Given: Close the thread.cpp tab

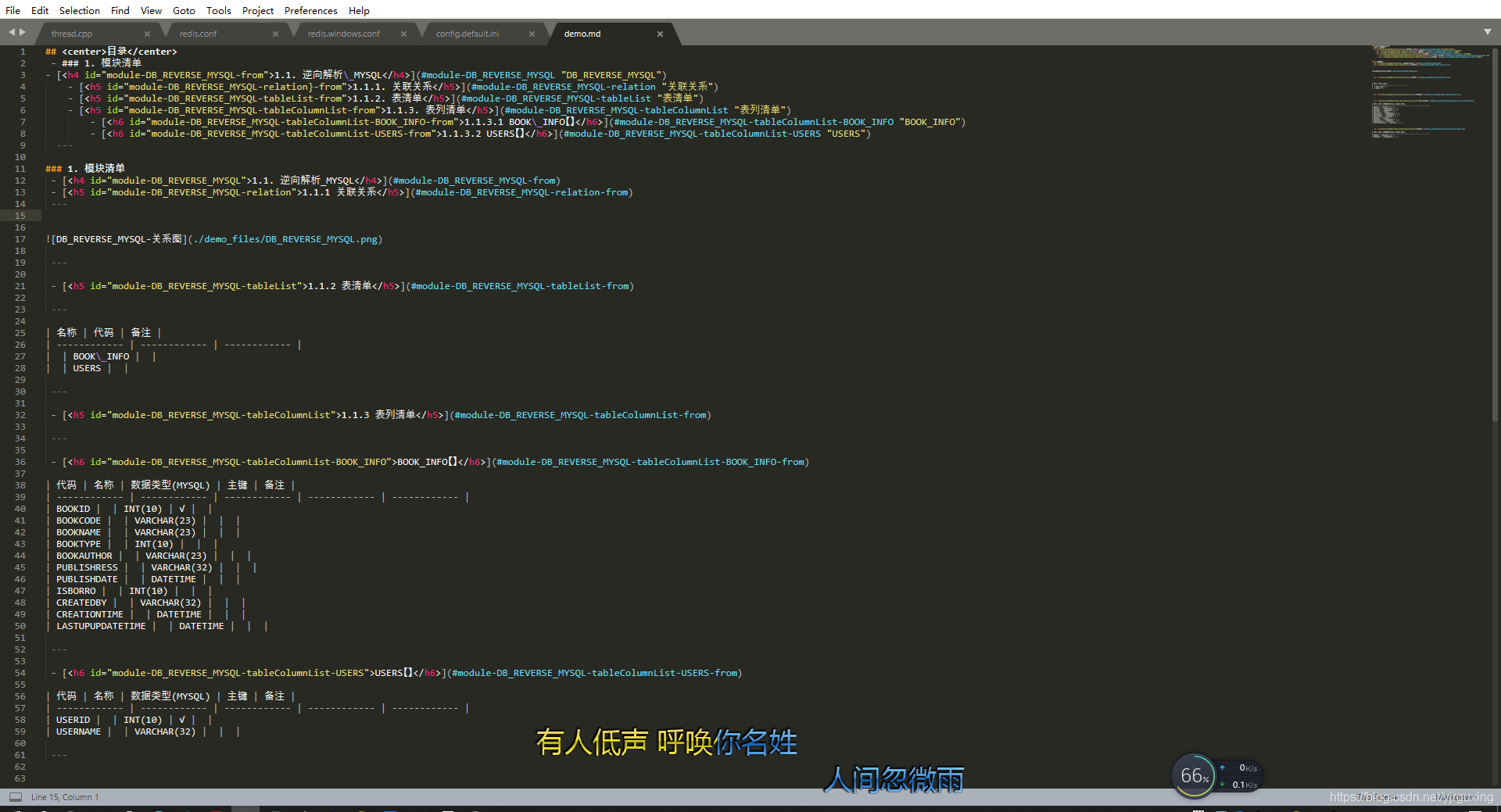Looking at the screenshot, I should 147,34.
